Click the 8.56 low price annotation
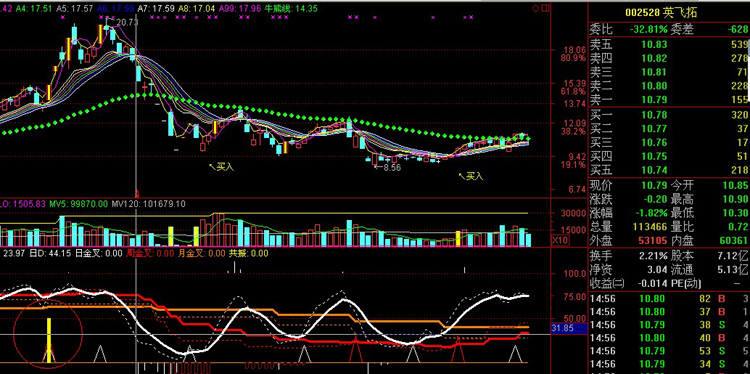750x374 pixels. (x=387, y=168)
